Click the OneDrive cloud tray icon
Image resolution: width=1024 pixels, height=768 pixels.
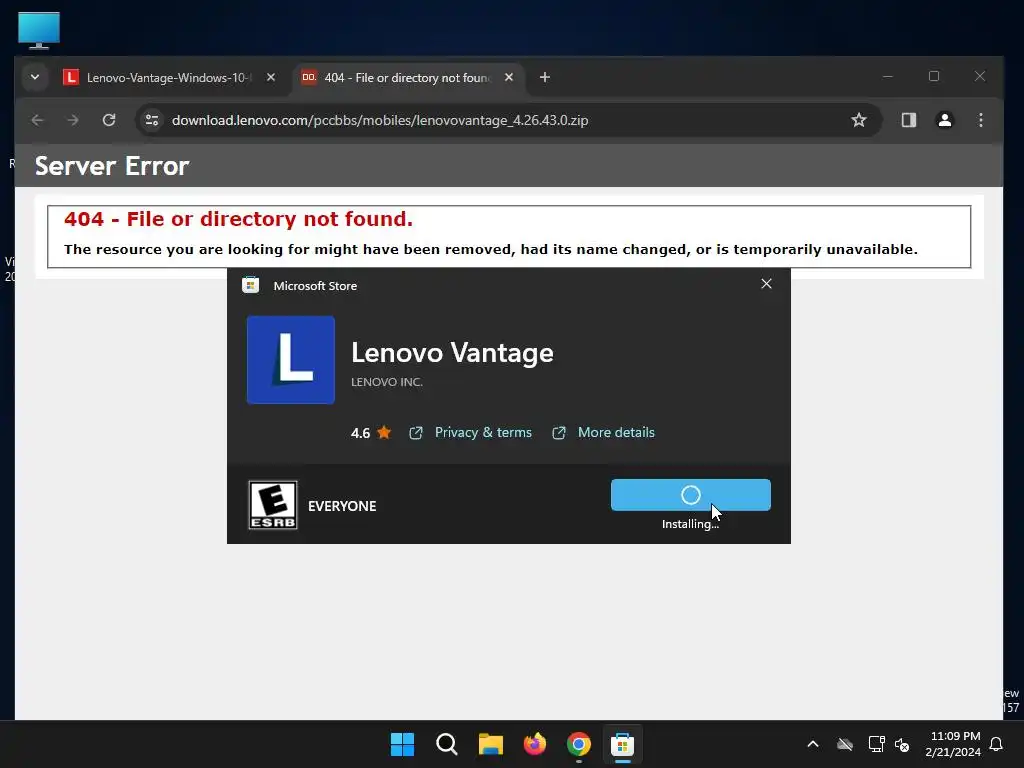click(845, 744)
